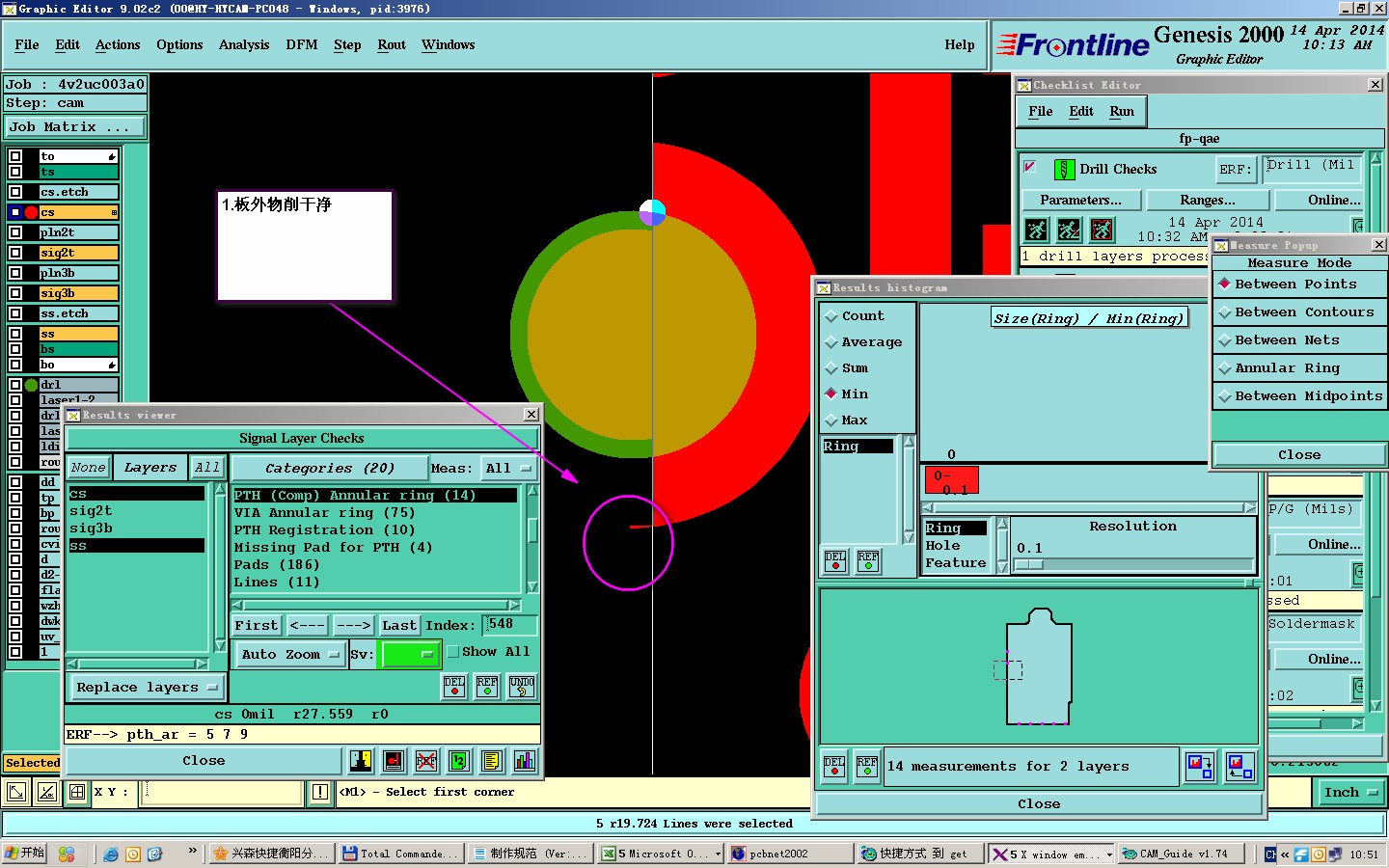
Task: Click the Parameters... button
Action: coord(1080,201)
